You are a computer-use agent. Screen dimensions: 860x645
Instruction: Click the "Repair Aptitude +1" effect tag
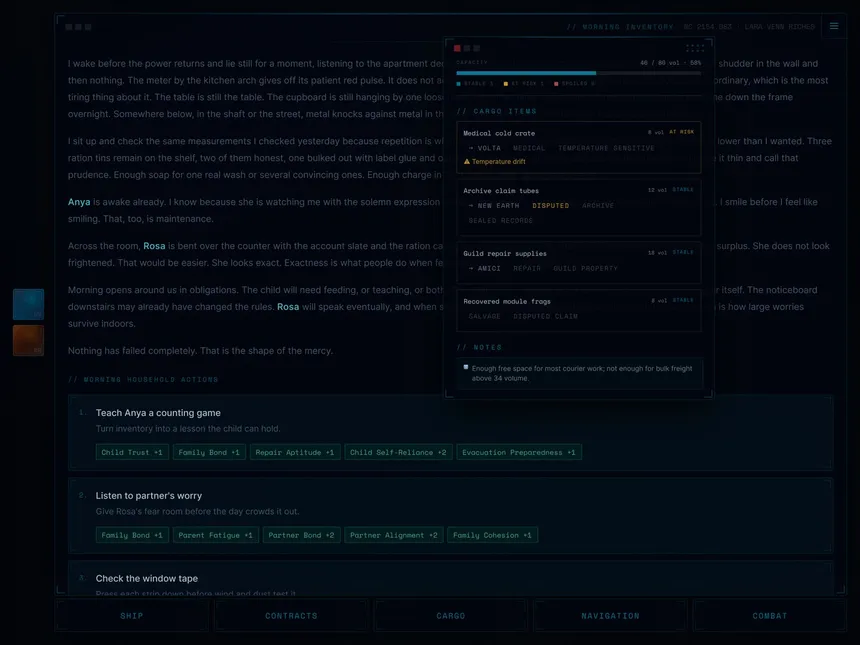295,452
